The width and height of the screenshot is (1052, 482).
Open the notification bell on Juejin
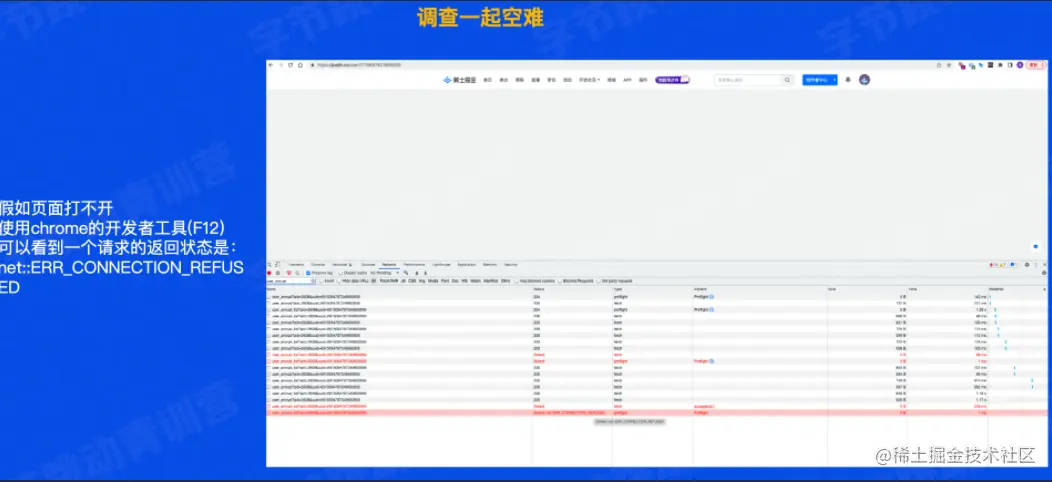click(x=848, y=80)
